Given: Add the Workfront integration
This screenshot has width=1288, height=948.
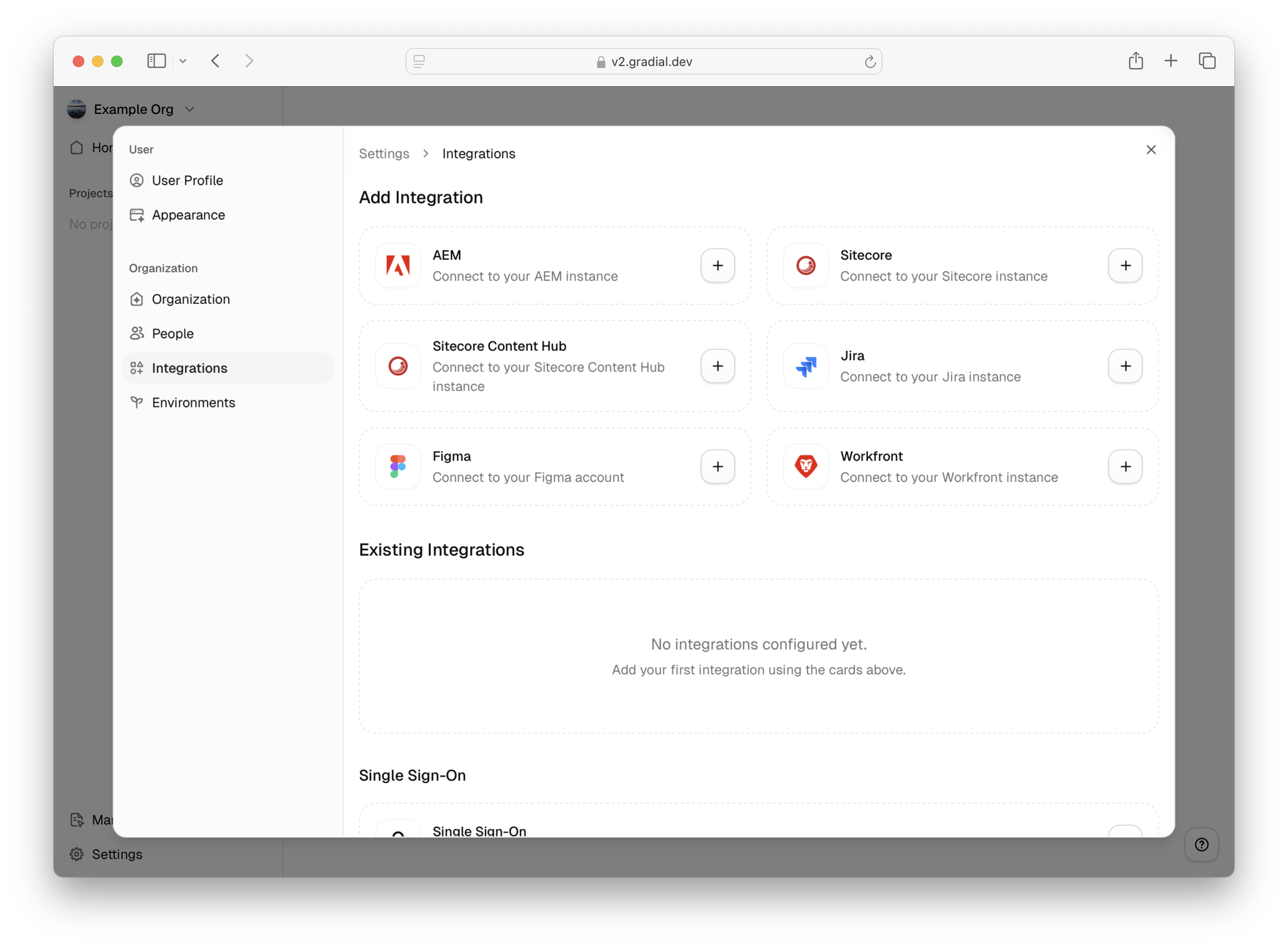Looking at the screenshot, I should 1125,466.
